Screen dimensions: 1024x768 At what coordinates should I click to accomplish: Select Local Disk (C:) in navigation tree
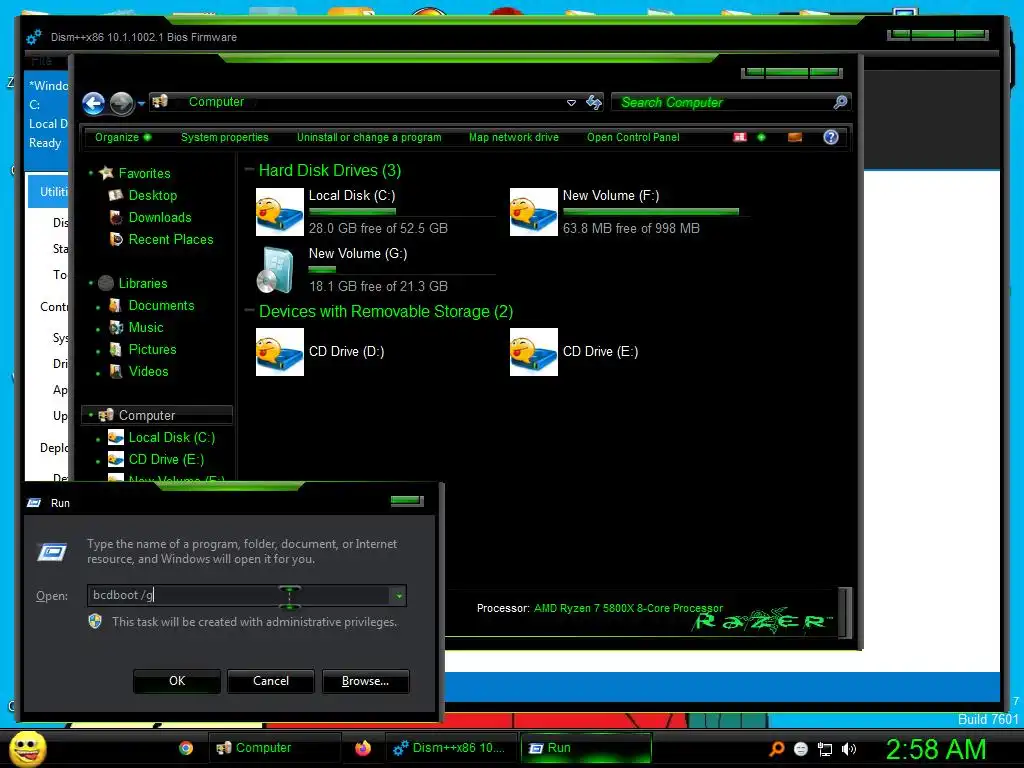pos(172,438)
